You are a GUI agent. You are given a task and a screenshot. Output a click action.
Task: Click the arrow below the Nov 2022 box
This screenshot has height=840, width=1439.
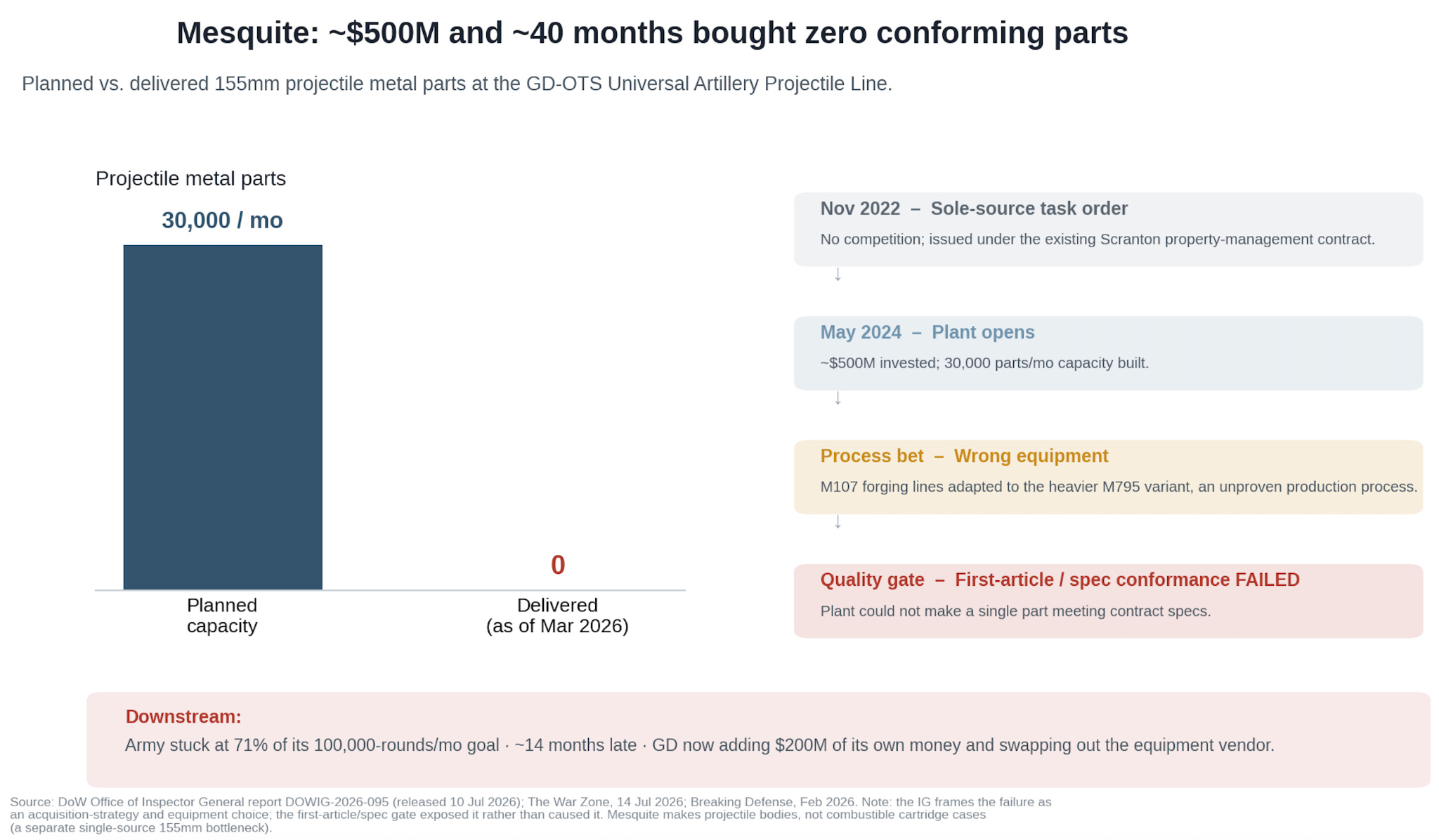tap(837, 275)
